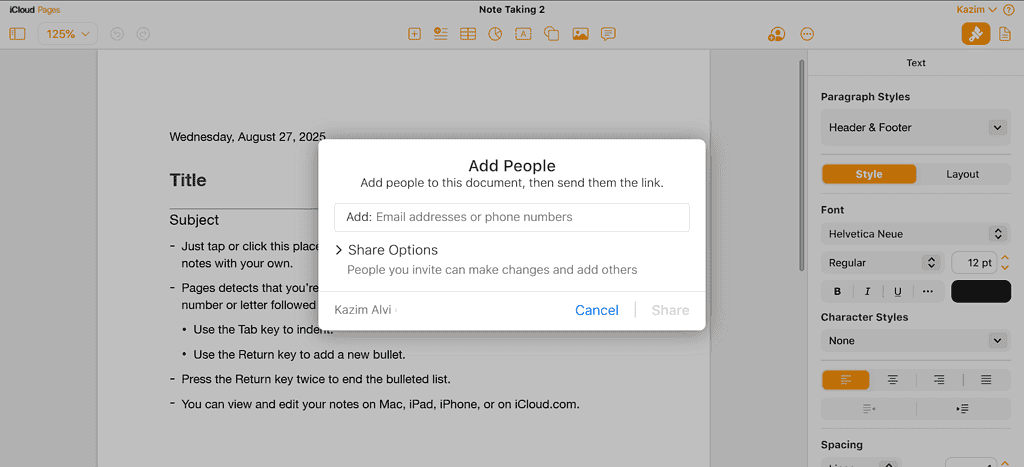Screen dimensions: 1024x467
Task: Click the redo arrow icon
Action: coord(143,34)
